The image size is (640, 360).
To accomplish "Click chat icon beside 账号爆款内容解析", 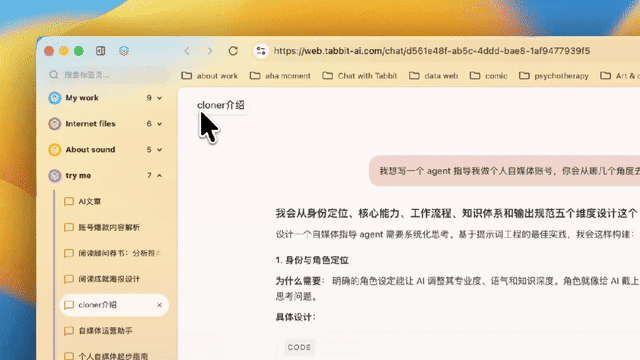I will (x=69, y=227).
